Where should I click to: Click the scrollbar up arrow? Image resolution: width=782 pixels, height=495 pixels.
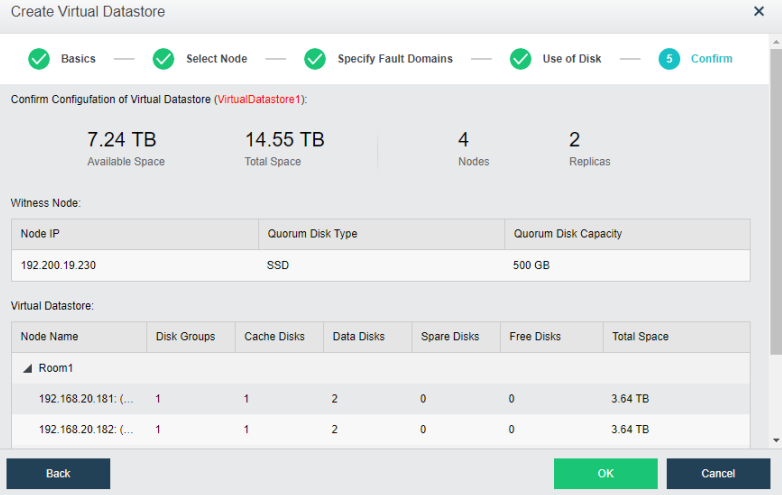[776, 41]
